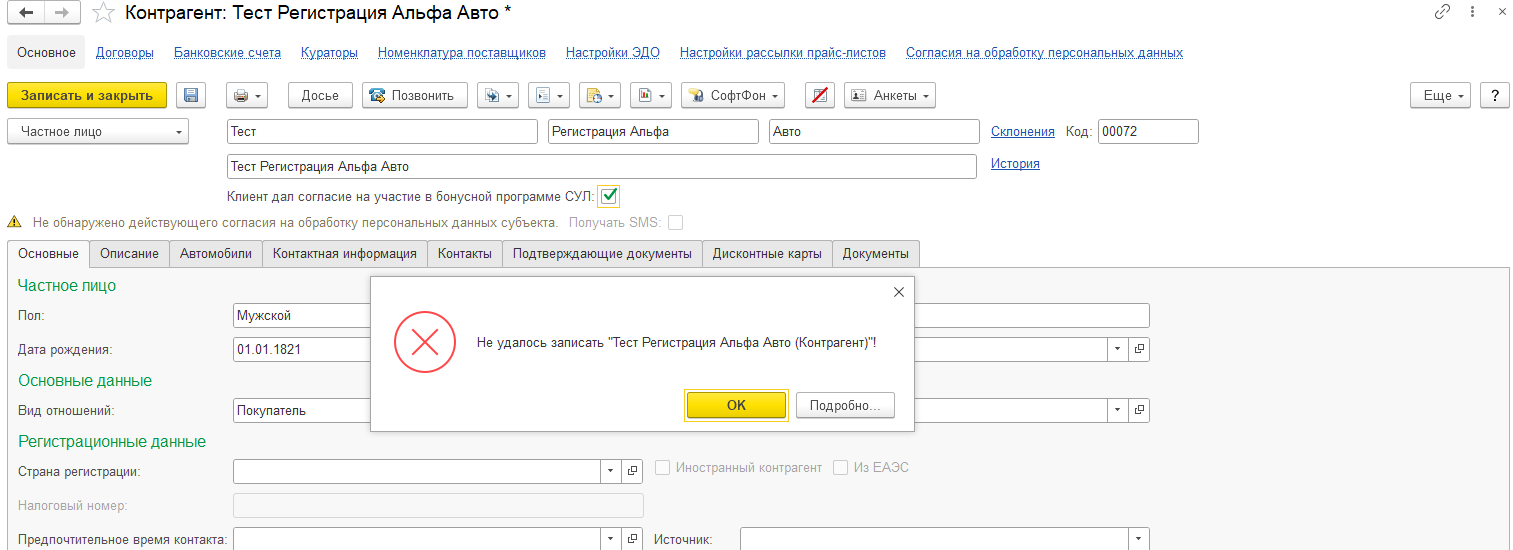Switch to the Контакты tab

coord(465,253)
